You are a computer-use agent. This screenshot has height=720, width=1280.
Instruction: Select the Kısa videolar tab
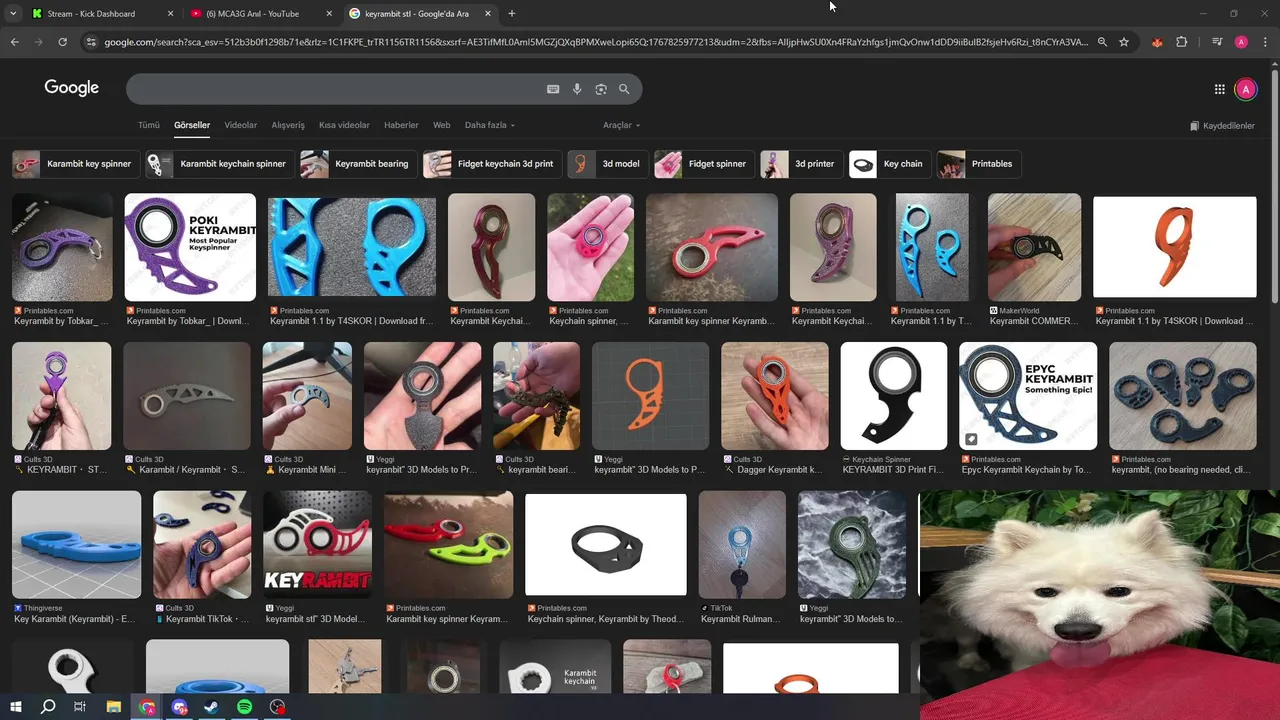click(344, 125)
